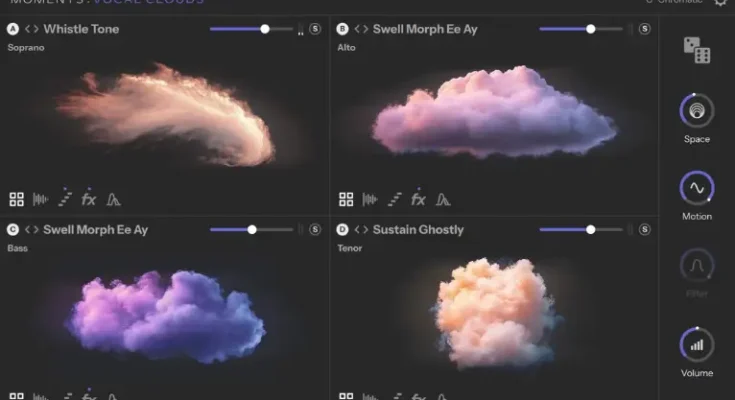Open the fx panel for layer A
Image resolution: width=735 pixels, height=400 pixels.
point(89,199)
